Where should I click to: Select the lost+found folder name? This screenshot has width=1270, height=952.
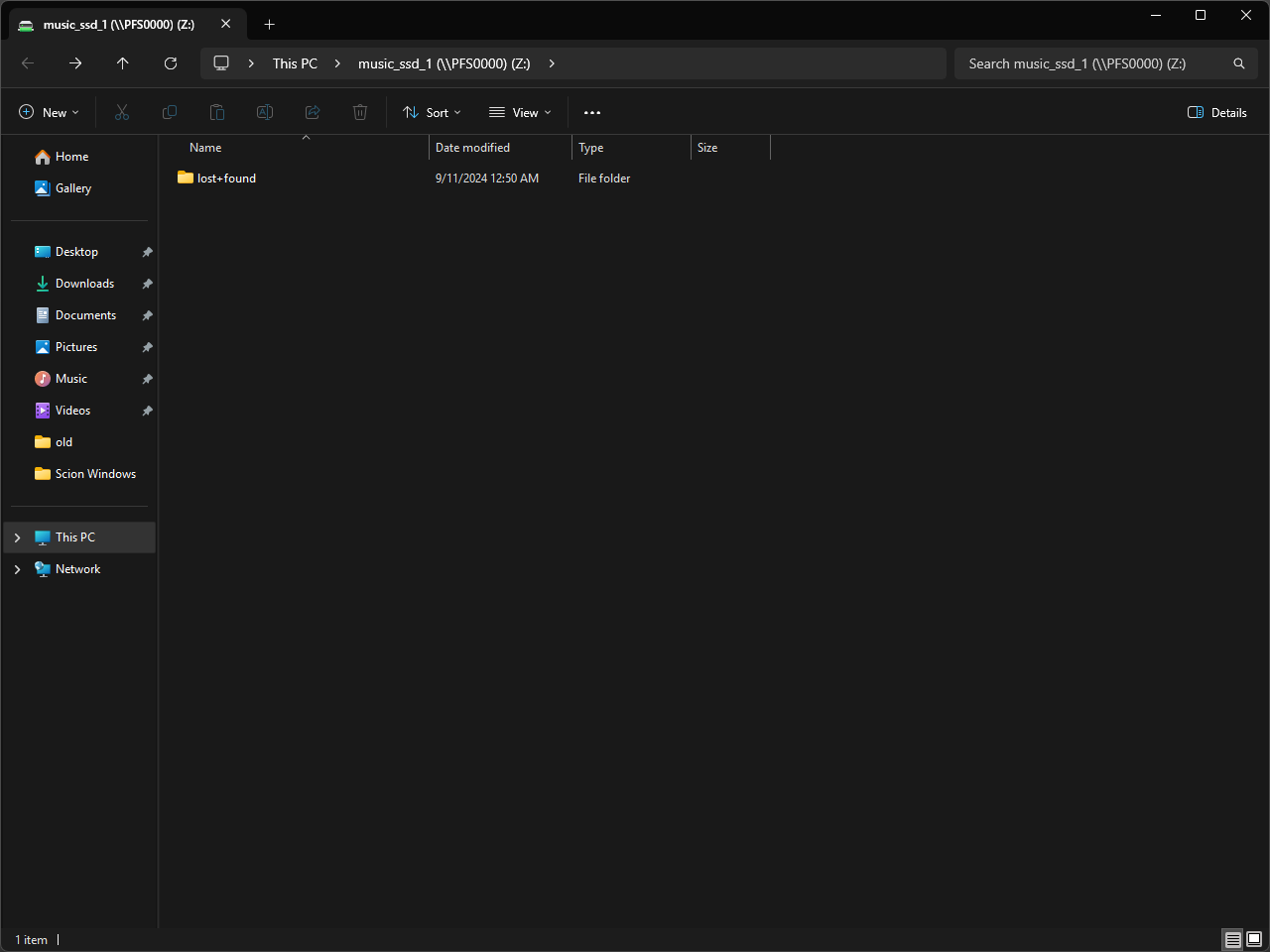pyautogui.click(x=226, y=178)
